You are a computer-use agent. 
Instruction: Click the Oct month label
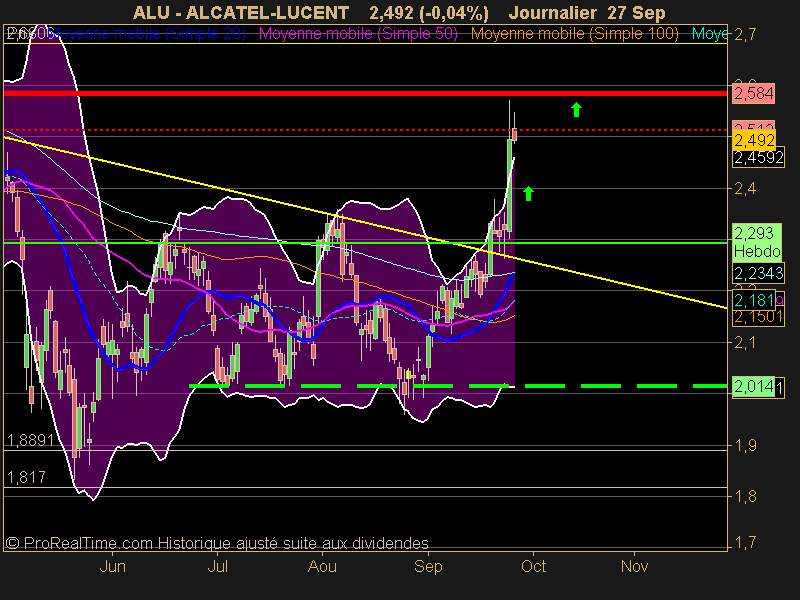pyautogui.click(x=534, y=567)
